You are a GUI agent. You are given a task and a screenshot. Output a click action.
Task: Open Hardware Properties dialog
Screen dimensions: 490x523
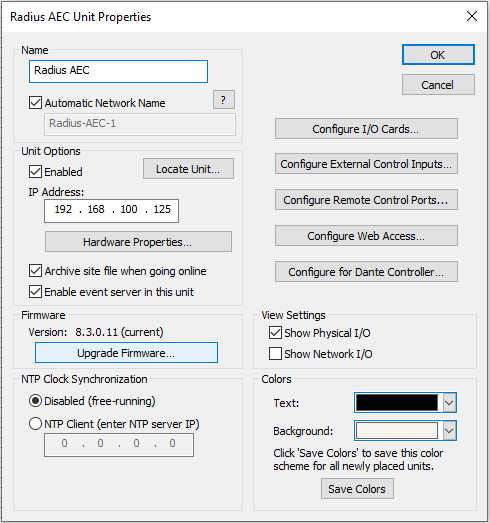coord(138,241)
